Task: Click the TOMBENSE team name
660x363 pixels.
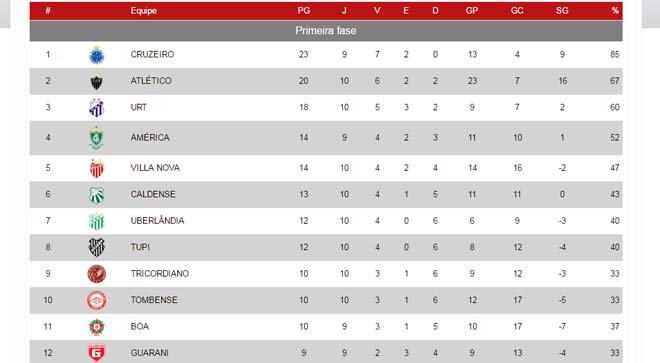Action: point(154,300)
